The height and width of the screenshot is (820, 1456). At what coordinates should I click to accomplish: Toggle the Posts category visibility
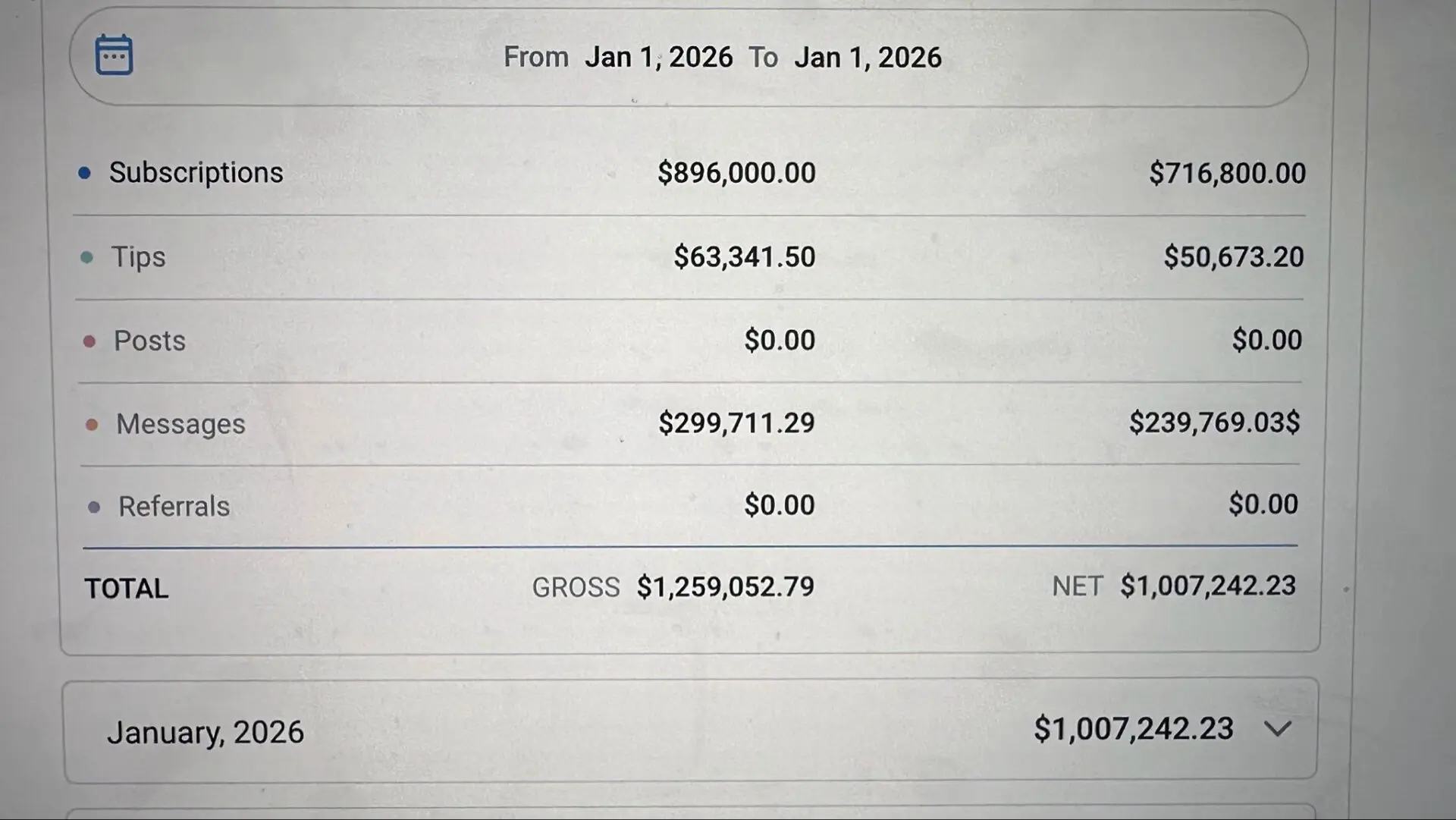pyautogui.click(x=149, y=341)
